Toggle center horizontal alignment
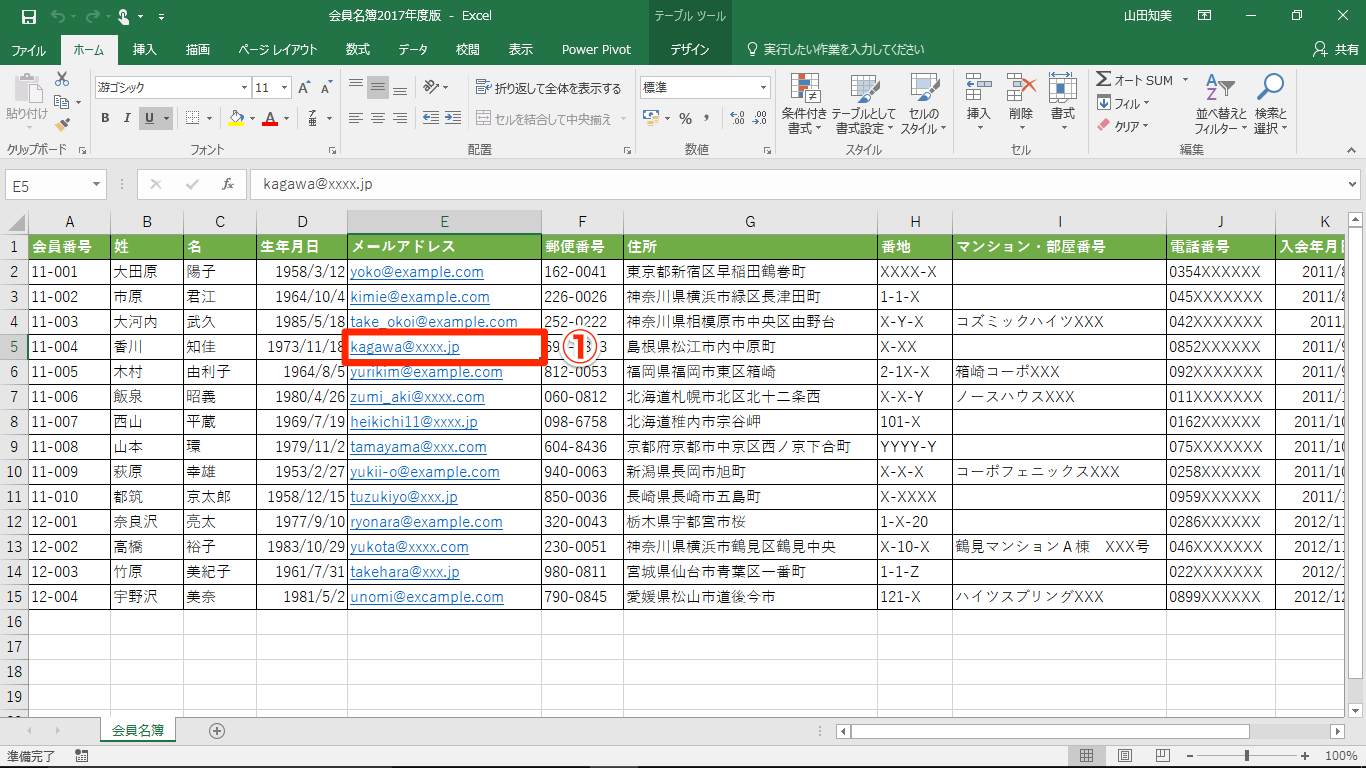1366x768 pixels. pos(378,118)
